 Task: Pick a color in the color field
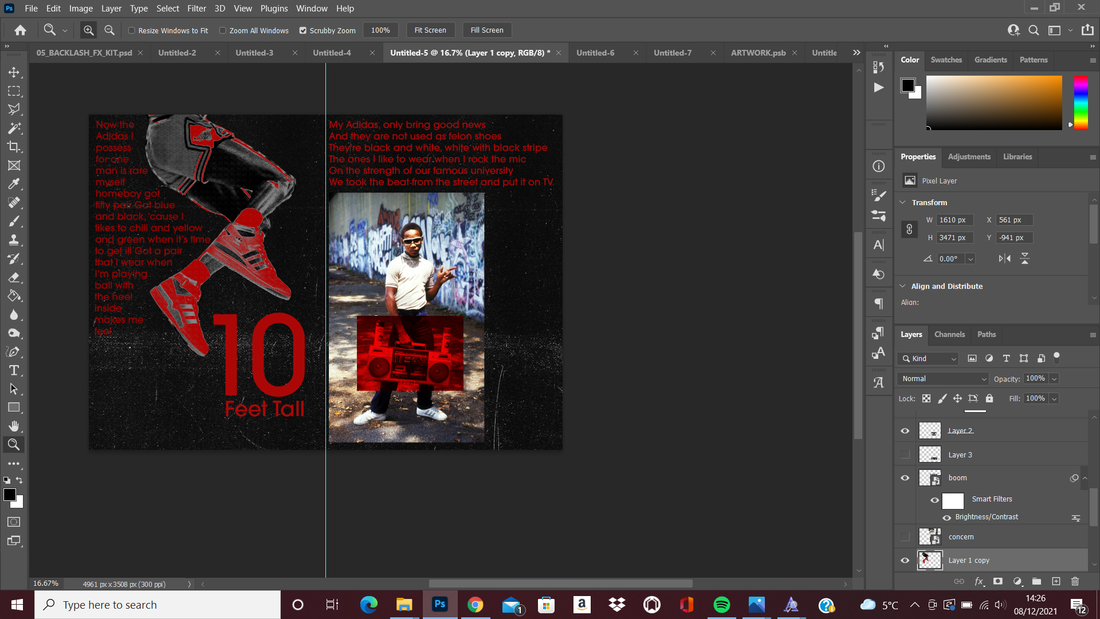point(994,102)
